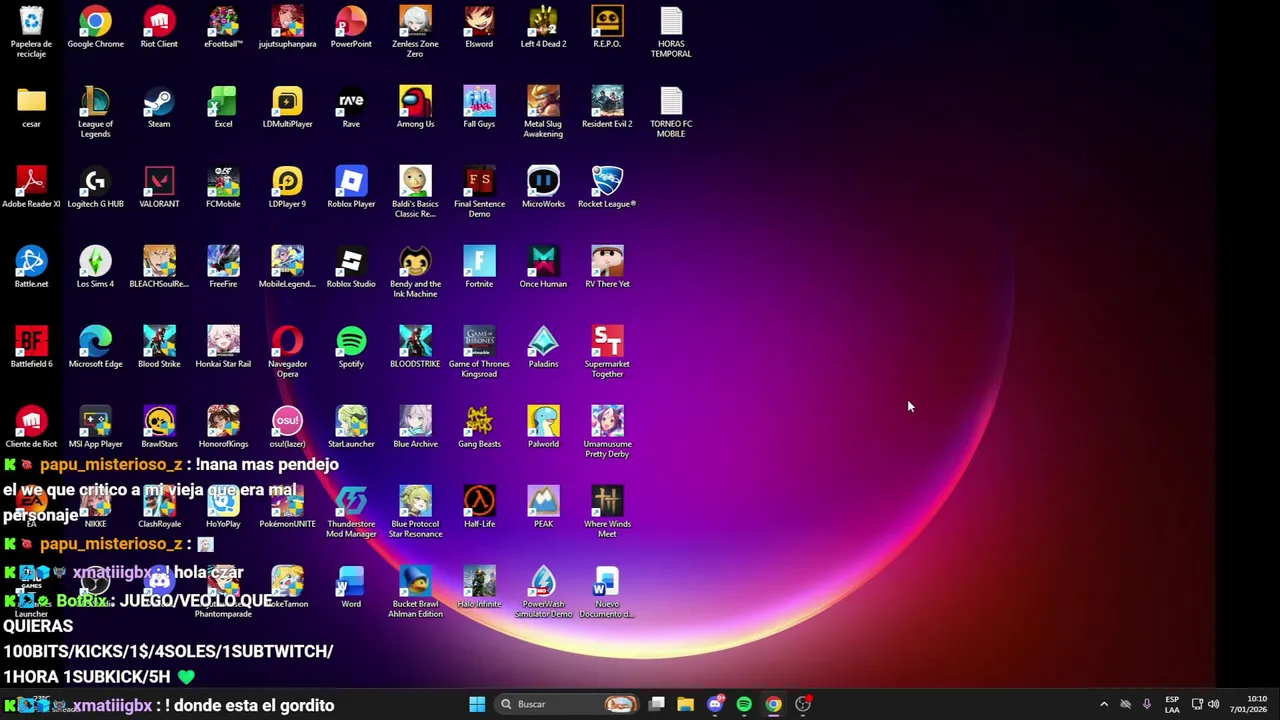This screenshot has width=1280, height=720.
Task: Click the Buscar taskbar search box
Action: 569,704
